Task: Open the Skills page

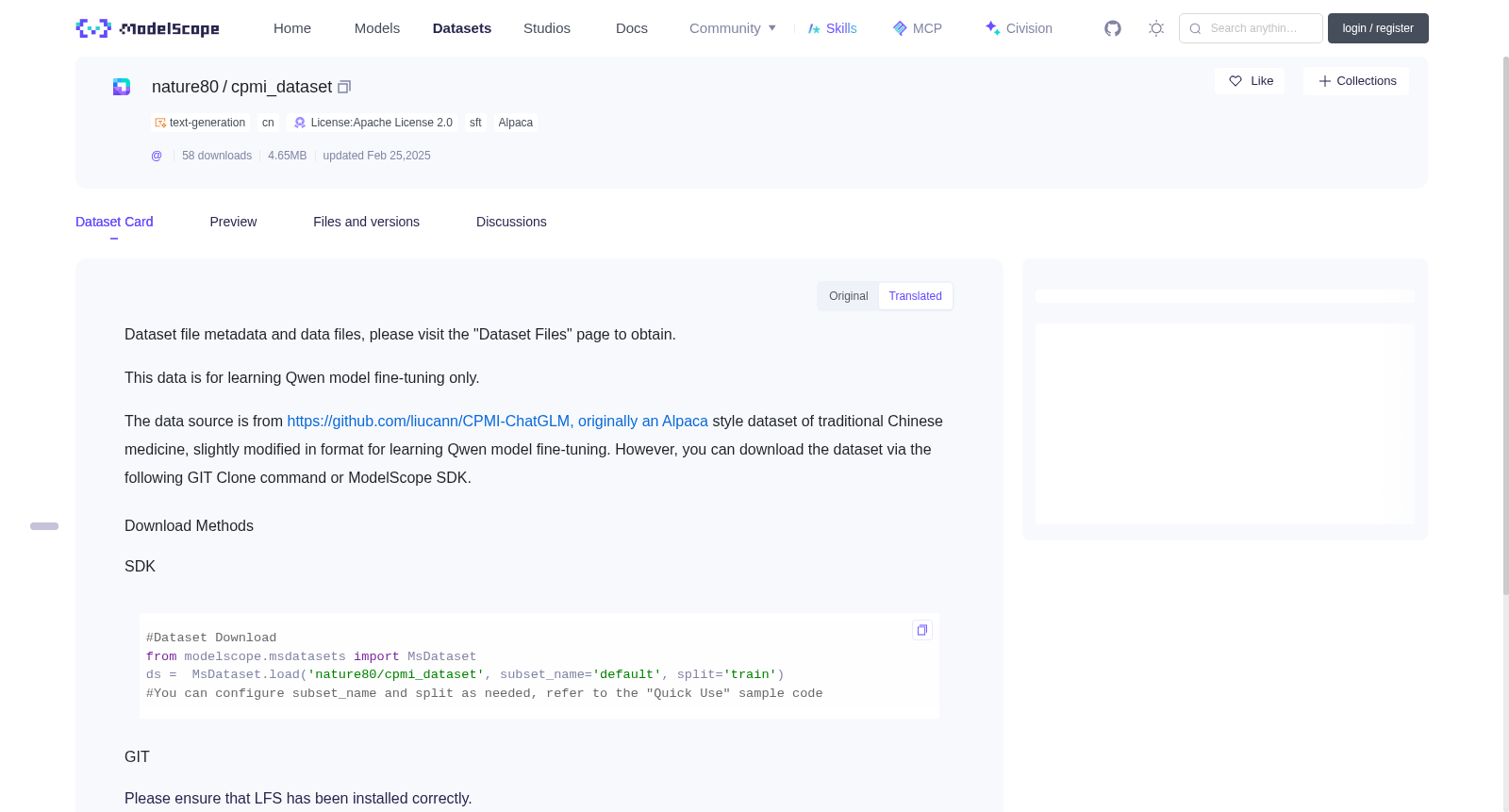Action: (x=832, y=28)
